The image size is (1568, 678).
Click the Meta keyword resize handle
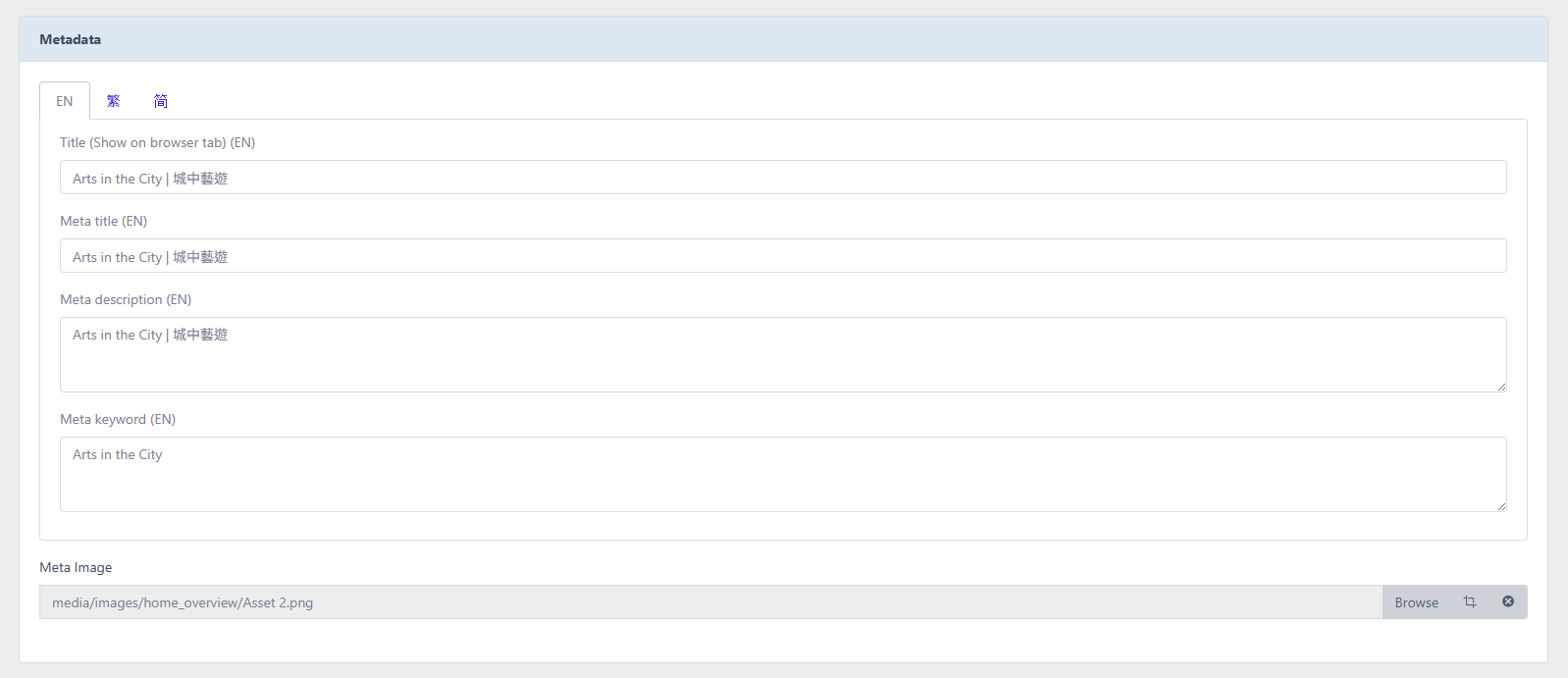click(x=1501, y=508)
